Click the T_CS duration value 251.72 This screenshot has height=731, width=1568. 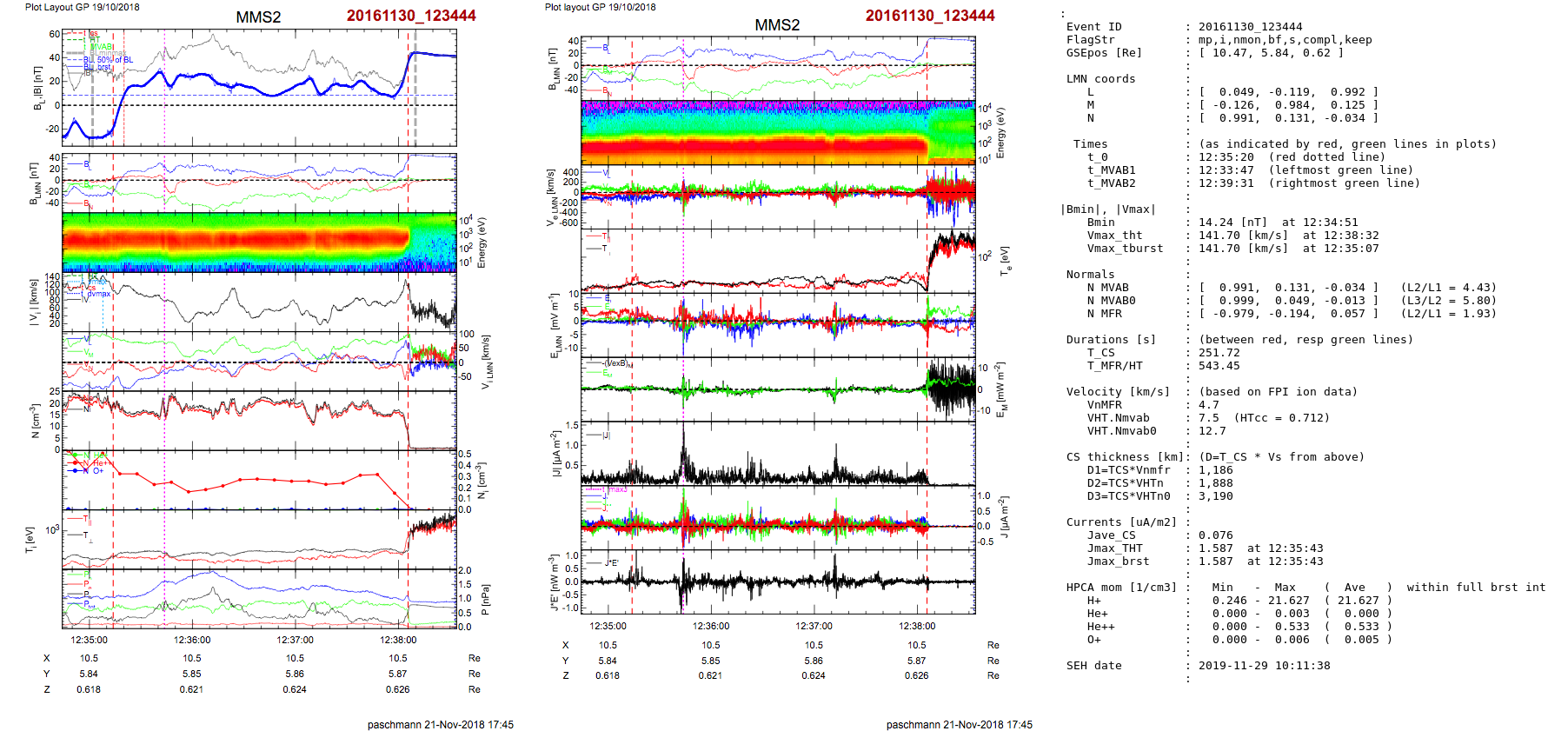tap(1219, 353)
